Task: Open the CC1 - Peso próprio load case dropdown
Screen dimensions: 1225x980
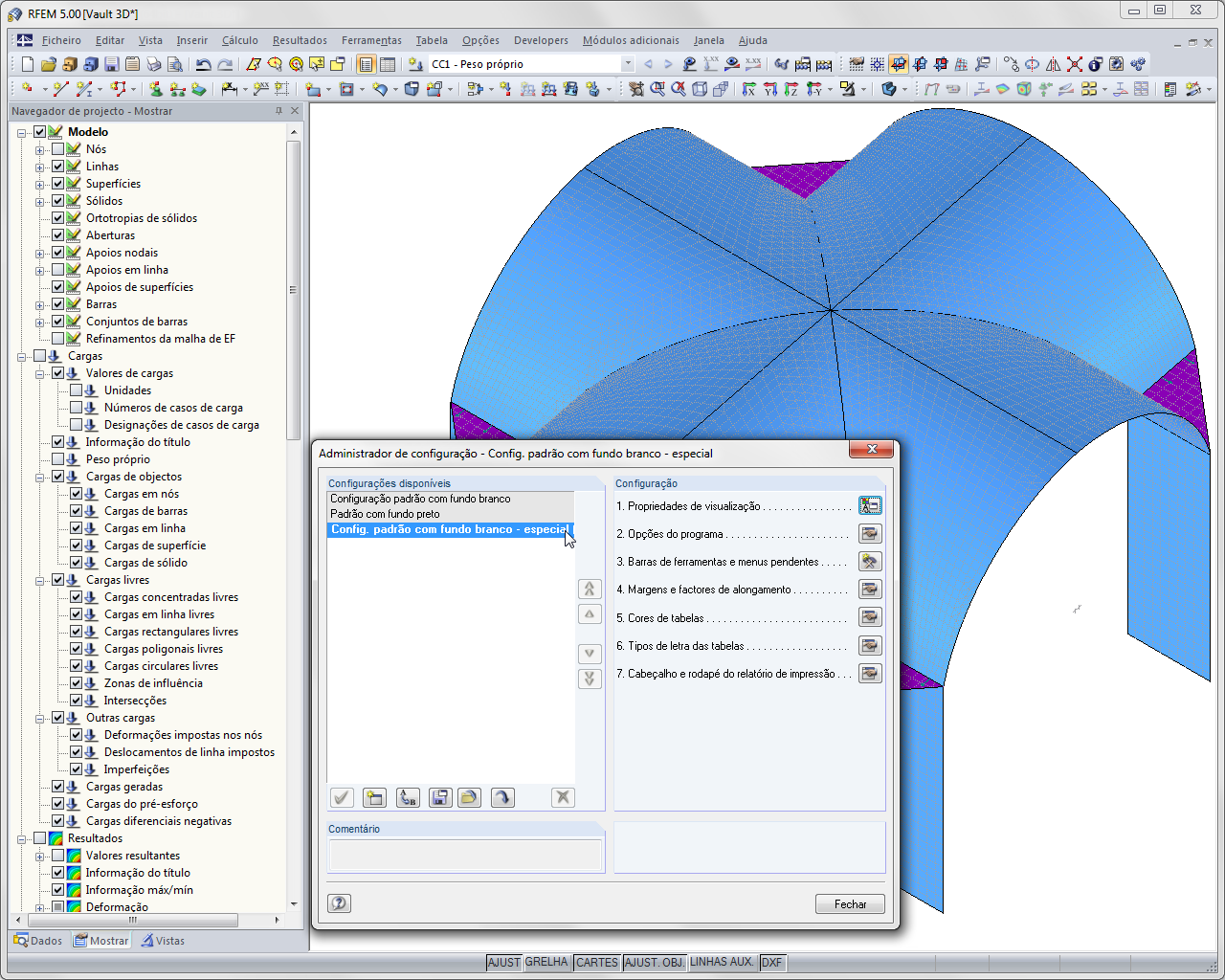Action: pyautogui.click(x=628, y=64)
